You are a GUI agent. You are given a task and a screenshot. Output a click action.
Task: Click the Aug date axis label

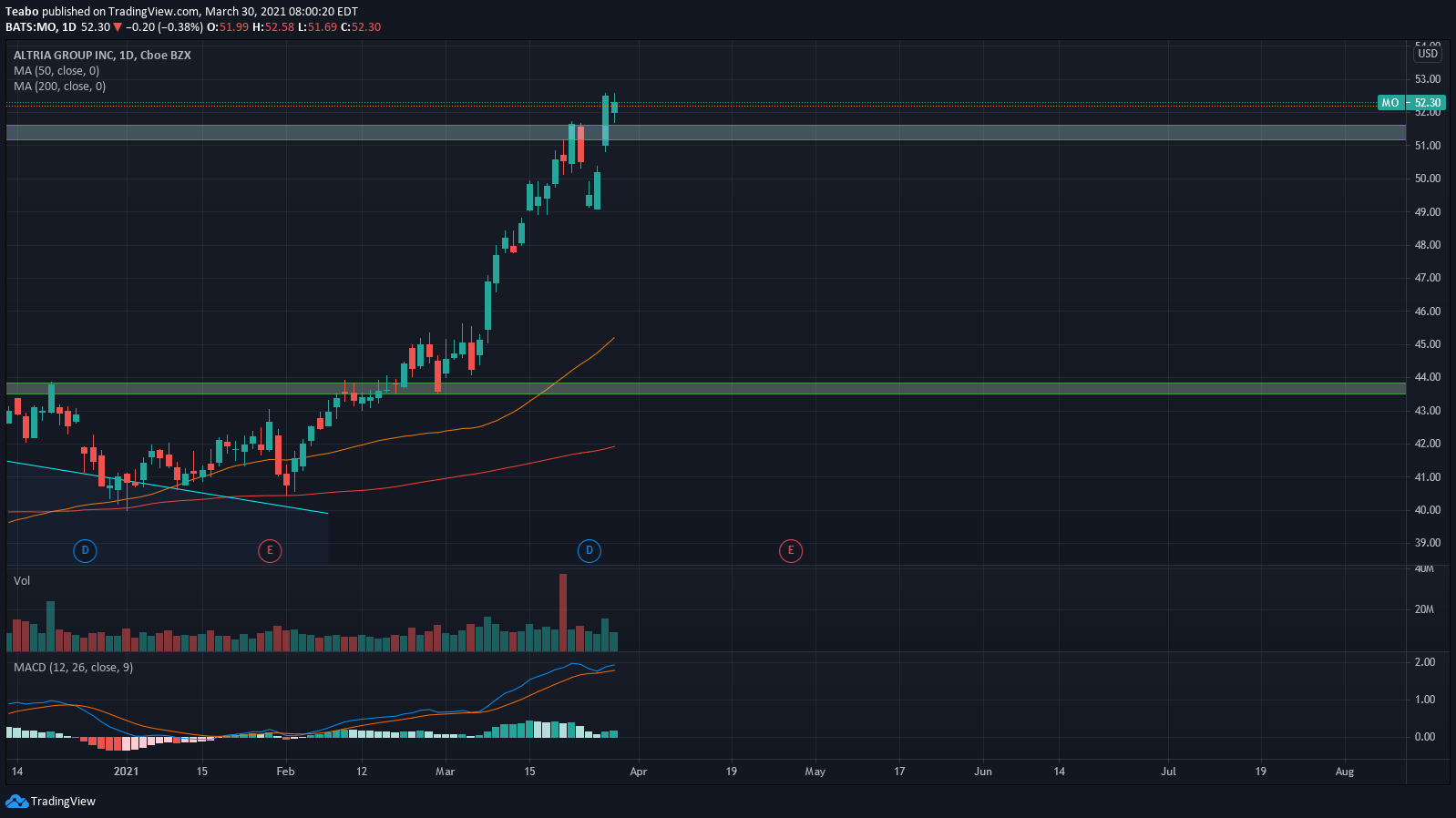coord(1345,772)
